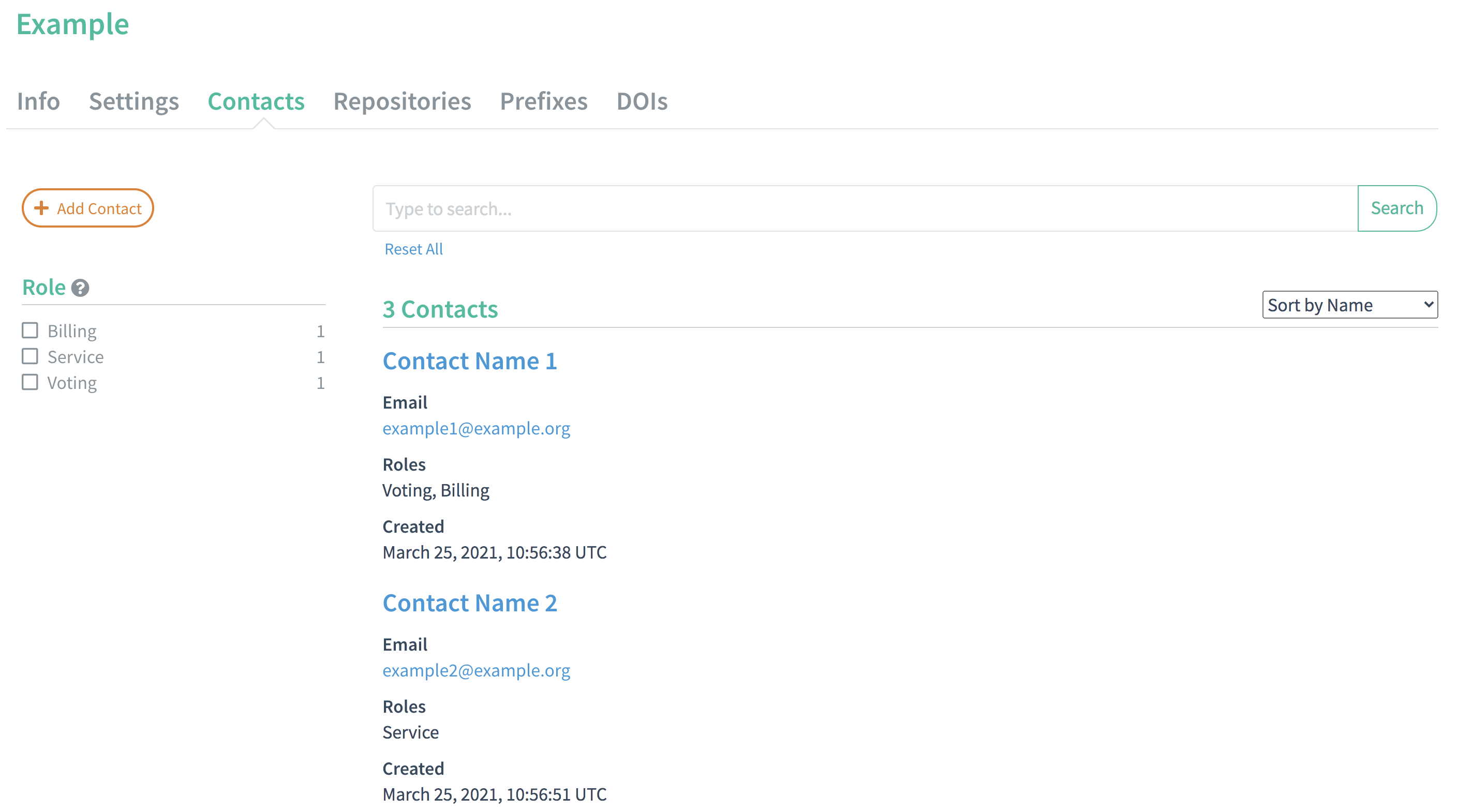Viewport: 1457px width, 812px height.
Task: Click the example1@example.org email link
Action: click(x=475, y=428)
